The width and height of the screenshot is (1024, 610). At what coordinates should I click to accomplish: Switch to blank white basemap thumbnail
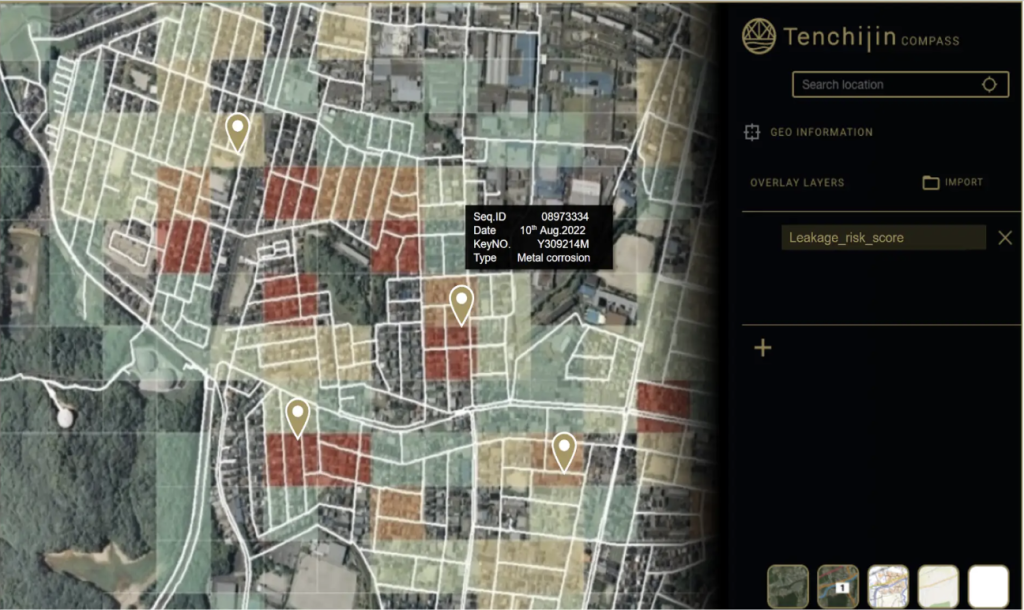point(988,586)
